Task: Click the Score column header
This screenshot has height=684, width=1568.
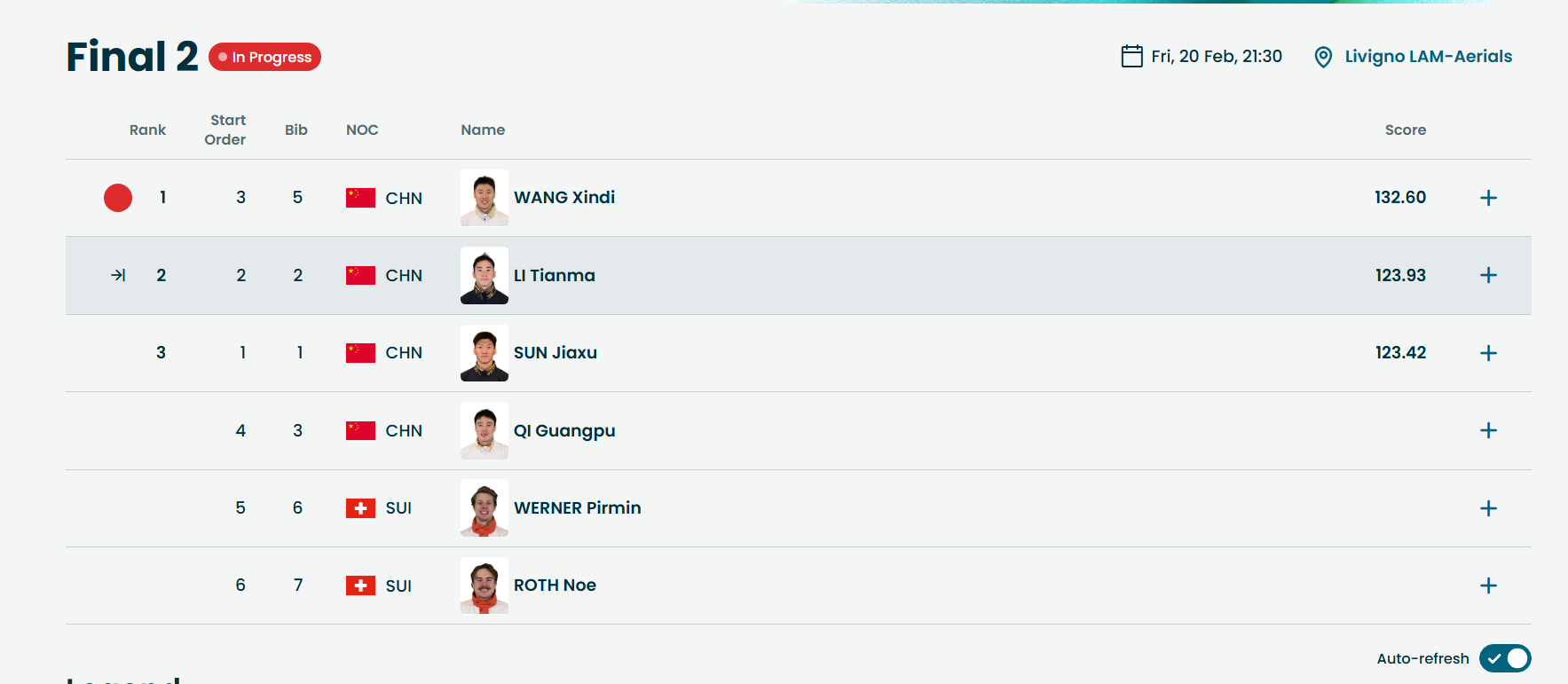Action: tap(1405, 130)
